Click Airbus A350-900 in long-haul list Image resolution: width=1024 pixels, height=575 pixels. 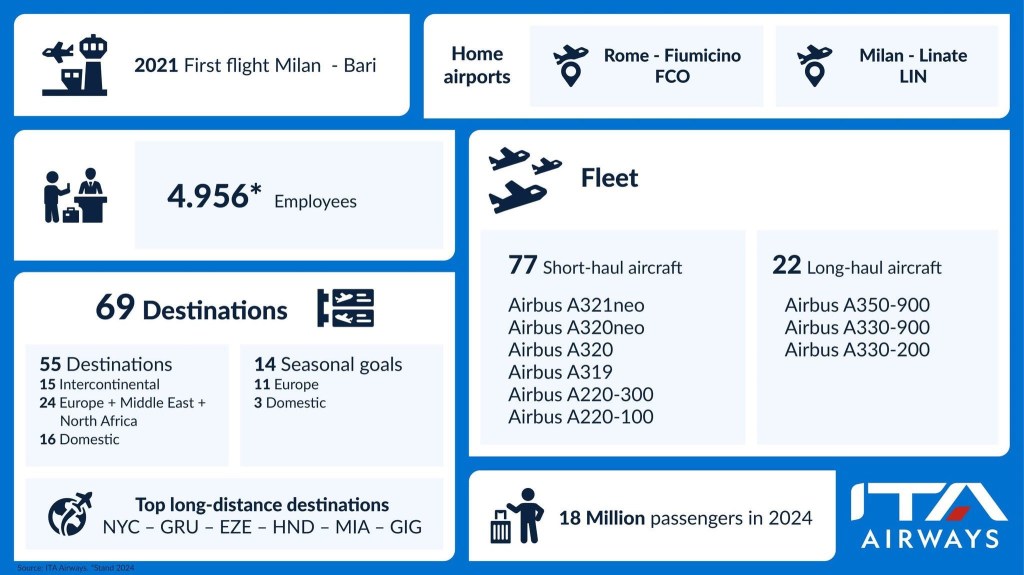[857, 305]
